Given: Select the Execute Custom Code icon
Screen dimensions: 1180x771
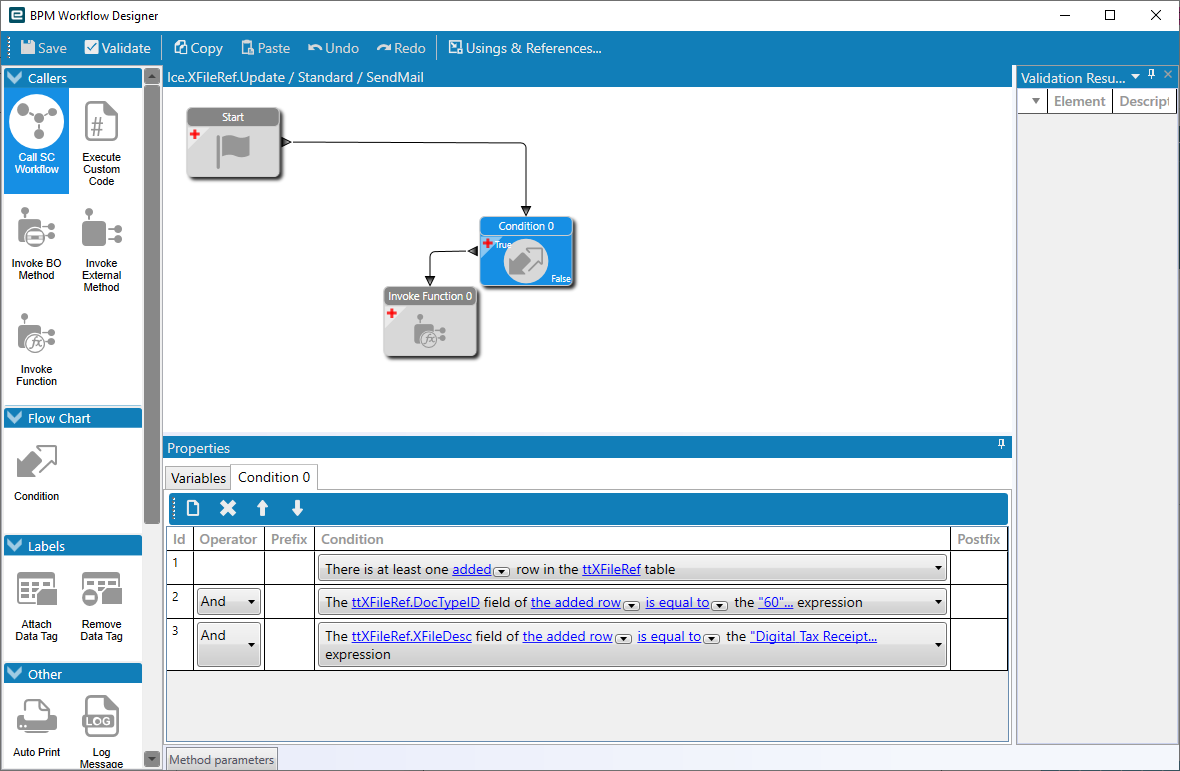Looking at the screenshot, I should click(101, 141).
